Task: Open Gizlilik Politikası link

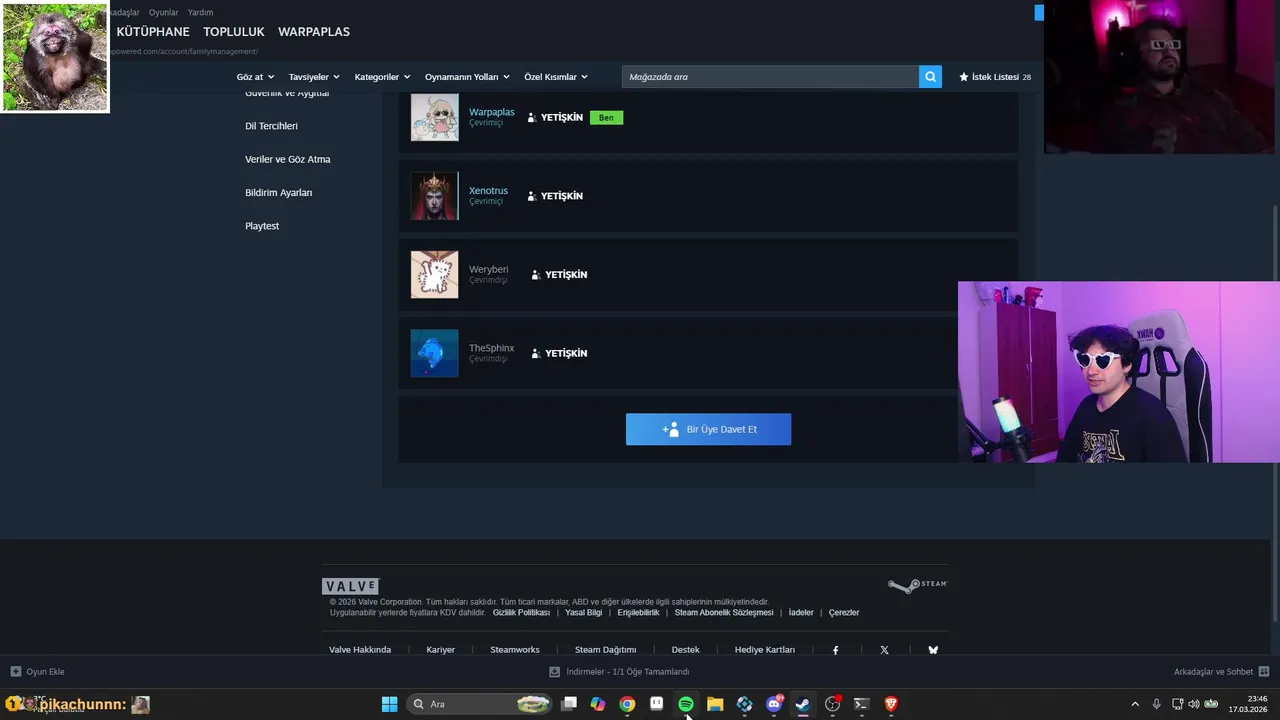Action: (x=521, y=613)
